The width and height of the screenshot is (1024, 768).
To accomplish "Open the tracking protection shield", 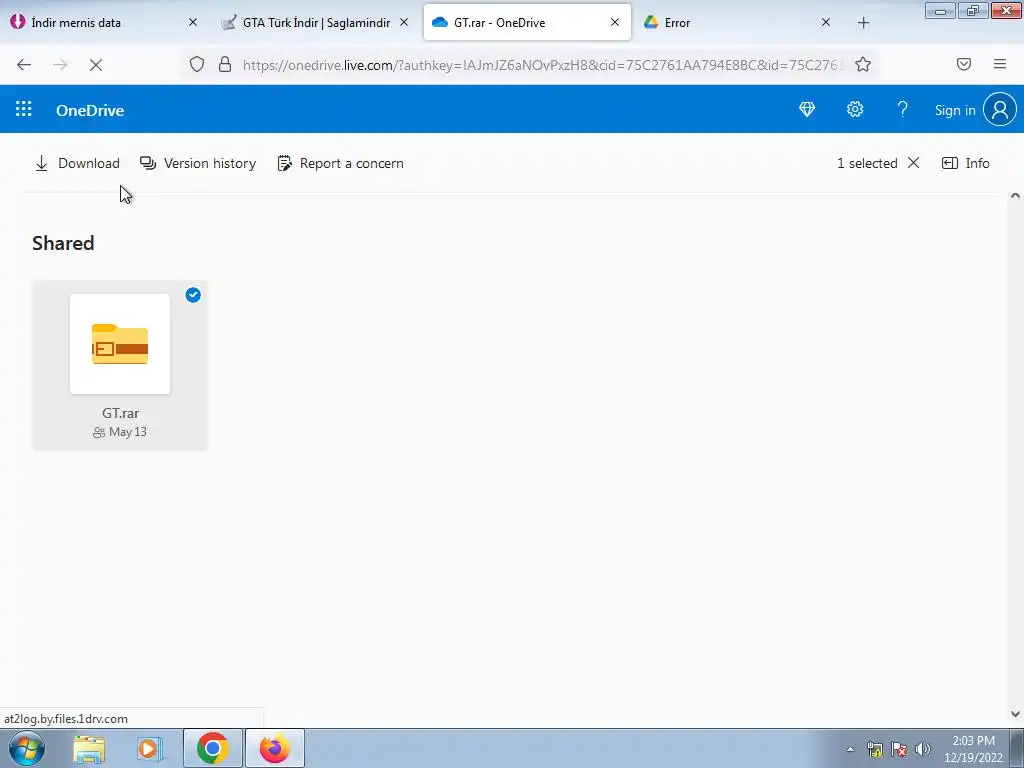I will click(197, 64).
